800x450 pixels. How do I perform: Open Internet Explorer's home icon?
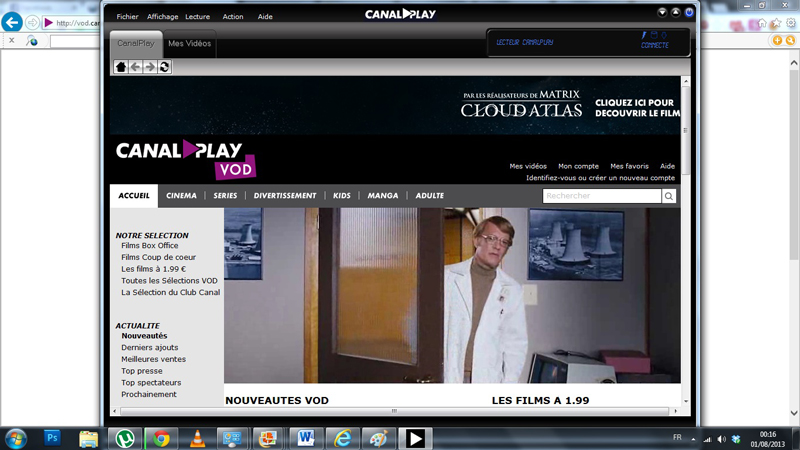click(x=762, y=23)
